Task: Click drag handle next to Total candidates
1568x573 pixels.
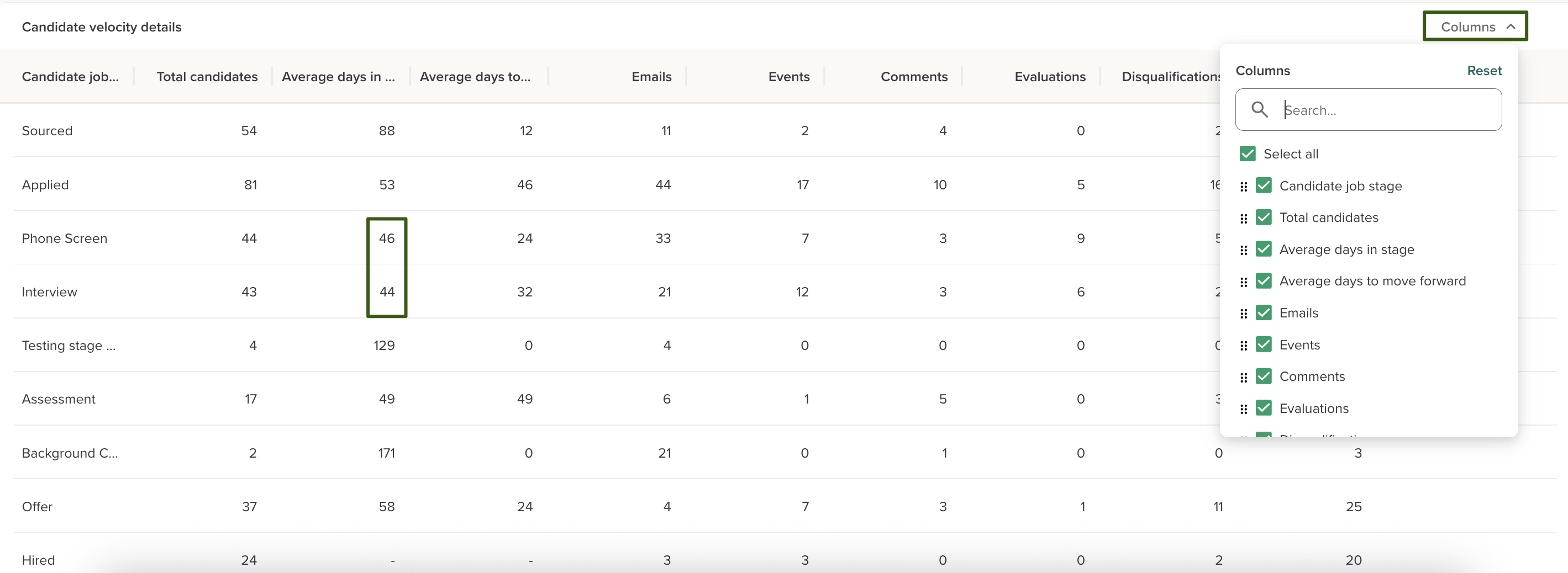Action: (x=1244, y=219)
